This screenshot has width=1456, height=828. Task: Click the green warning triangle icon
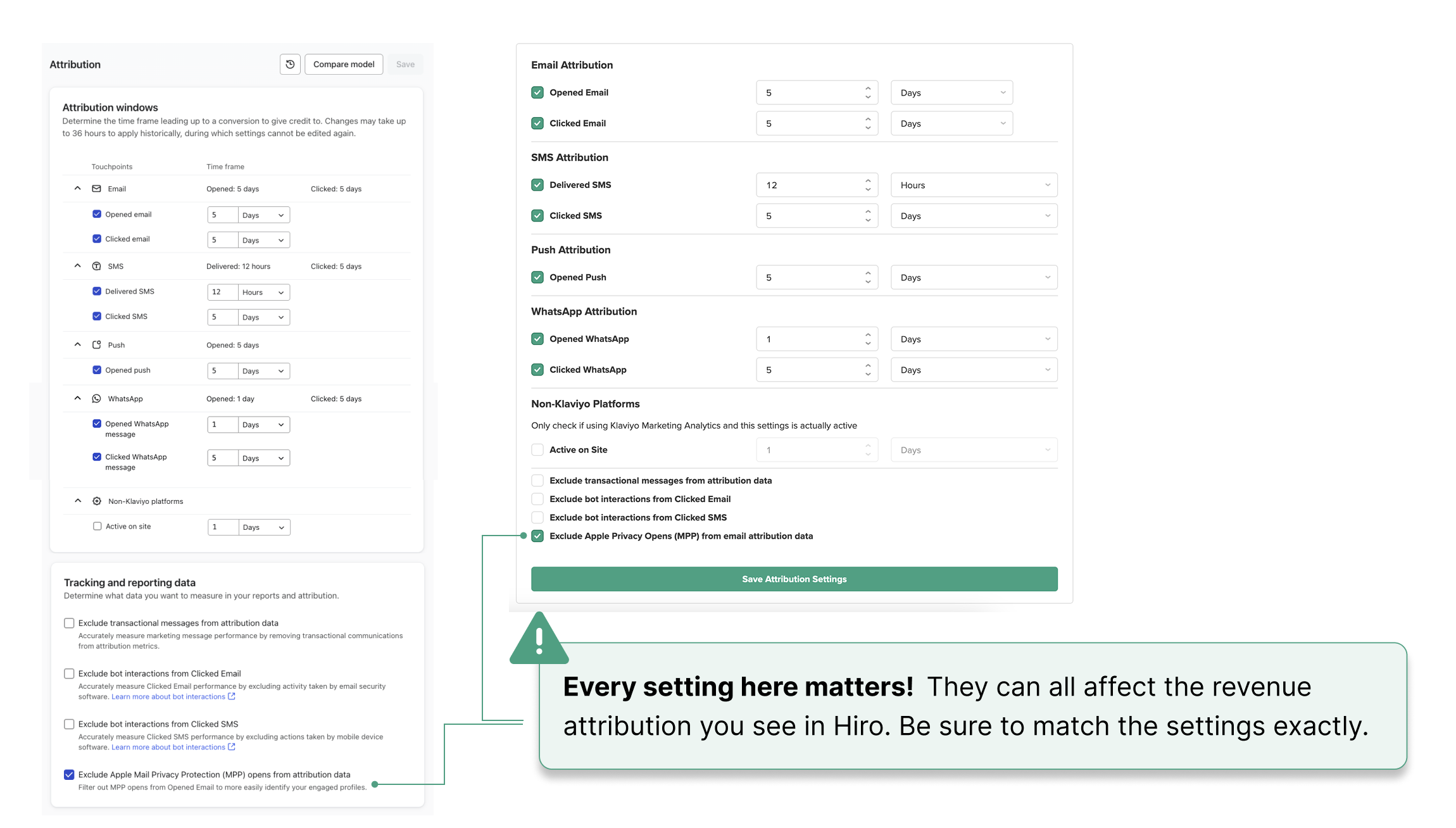(539, 638)
